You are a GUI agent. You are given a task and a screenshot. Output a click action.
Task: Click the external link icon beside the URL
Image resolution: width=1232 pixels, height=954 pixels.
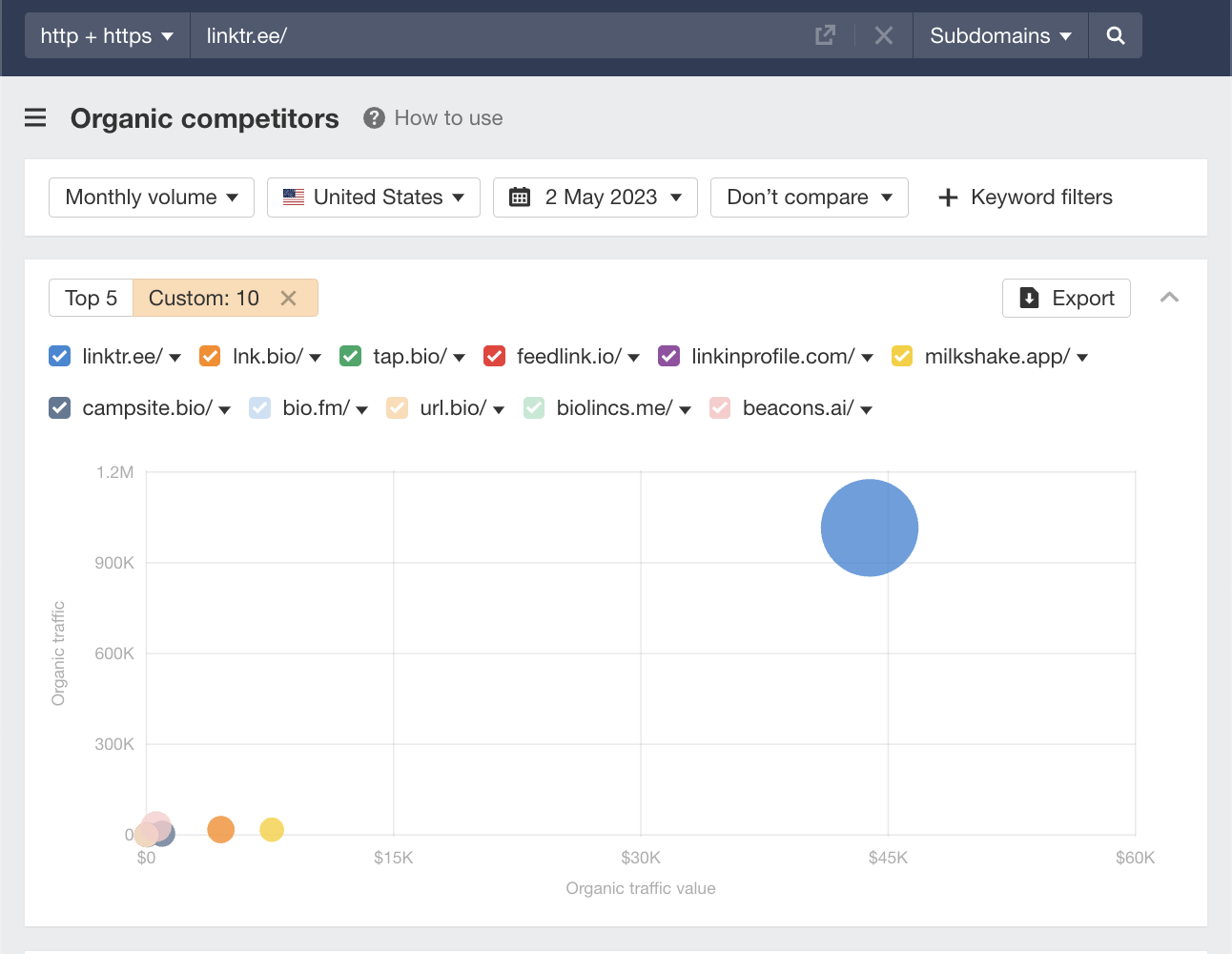(x=823, y=34)
